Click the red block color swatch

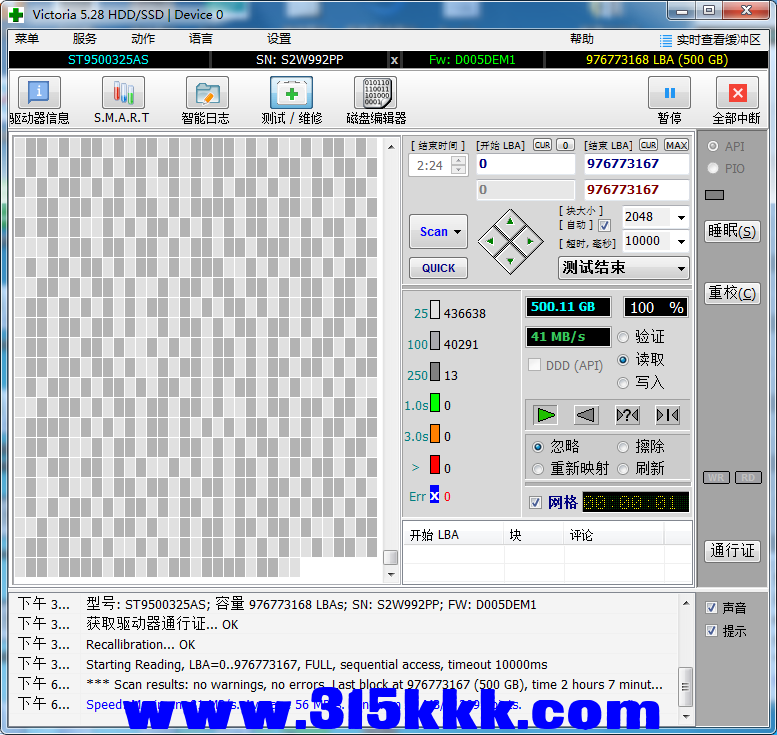click(435, 465)
